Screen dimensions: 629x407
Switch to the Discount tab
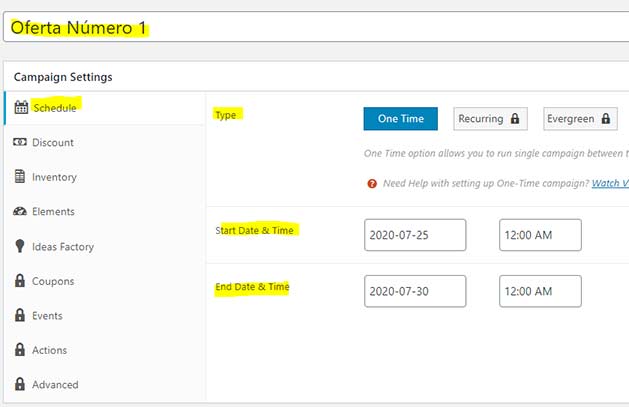tap(104, 142)
